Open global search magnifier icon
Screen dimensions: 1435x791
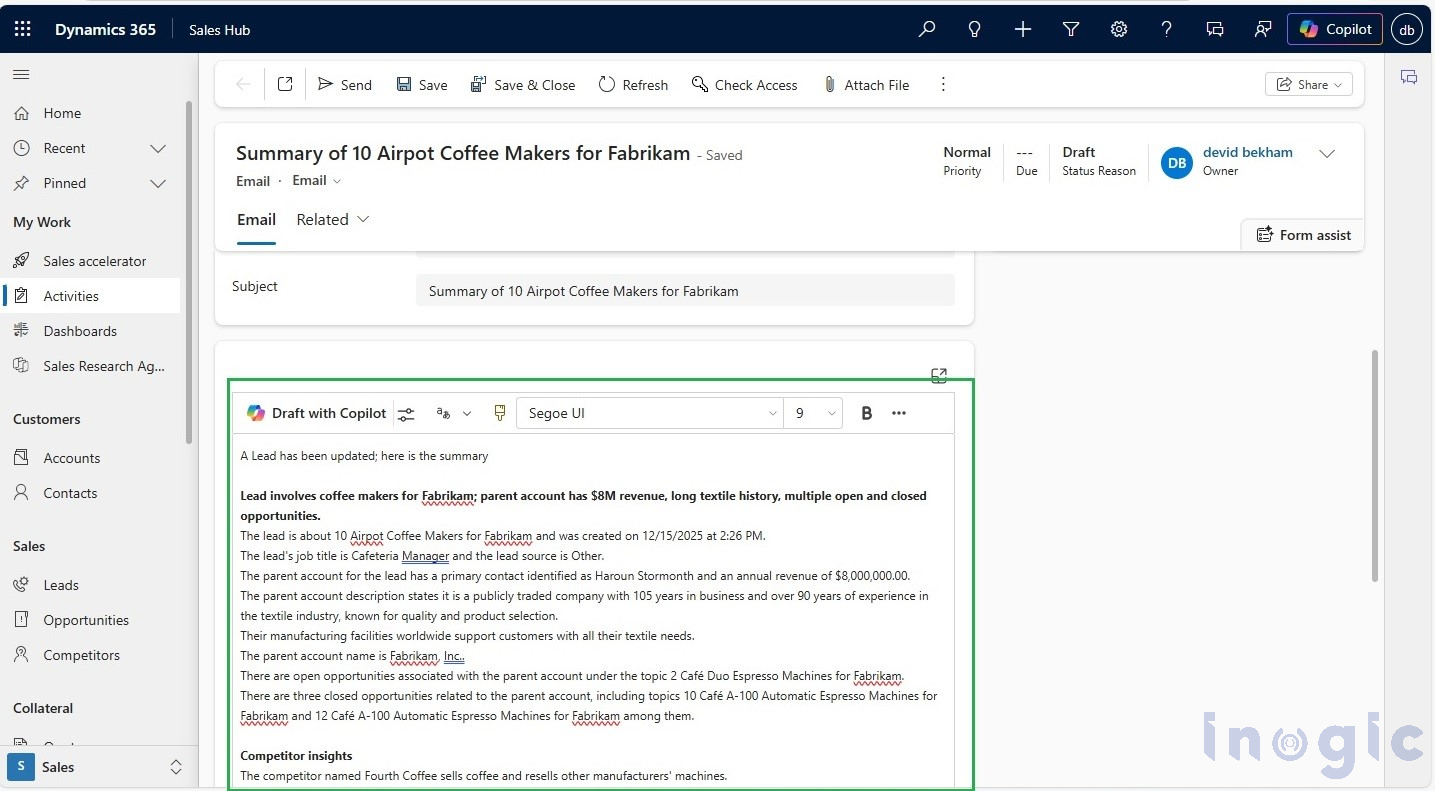[x=926, y=29]
